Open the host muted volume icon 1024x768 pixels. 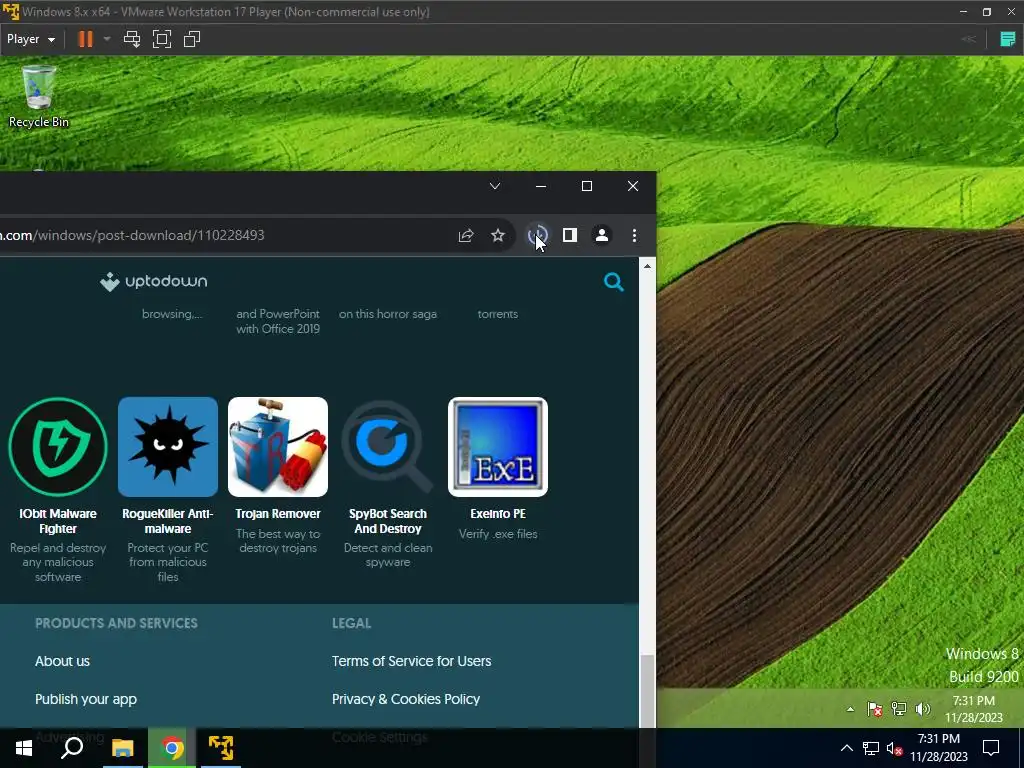tap(895, 748)
